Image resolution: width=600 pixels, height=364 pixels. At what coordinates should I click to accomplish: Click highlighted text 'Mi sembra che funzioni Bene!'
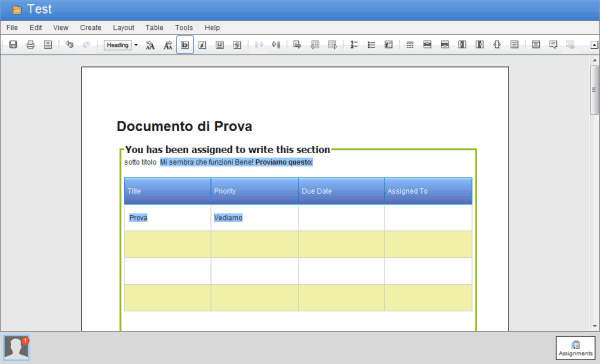coord(207,162)
